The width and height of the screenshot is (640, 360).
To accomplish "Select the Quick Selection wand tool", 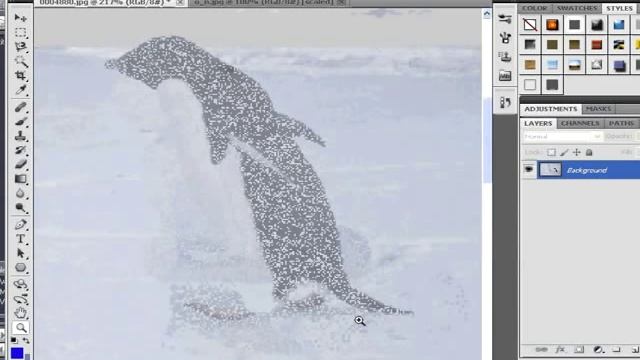I will tap(20, 61).
